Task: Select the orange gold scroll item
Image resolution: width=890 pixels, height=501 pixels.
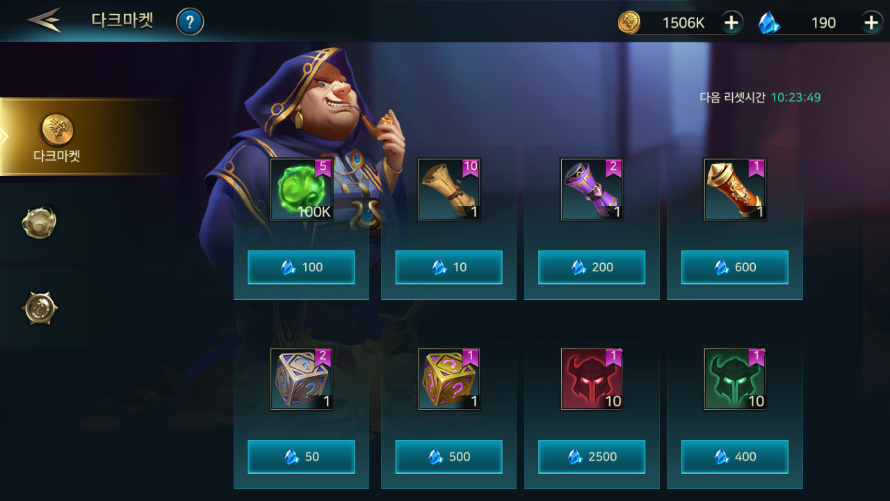Action: [734, 190]
